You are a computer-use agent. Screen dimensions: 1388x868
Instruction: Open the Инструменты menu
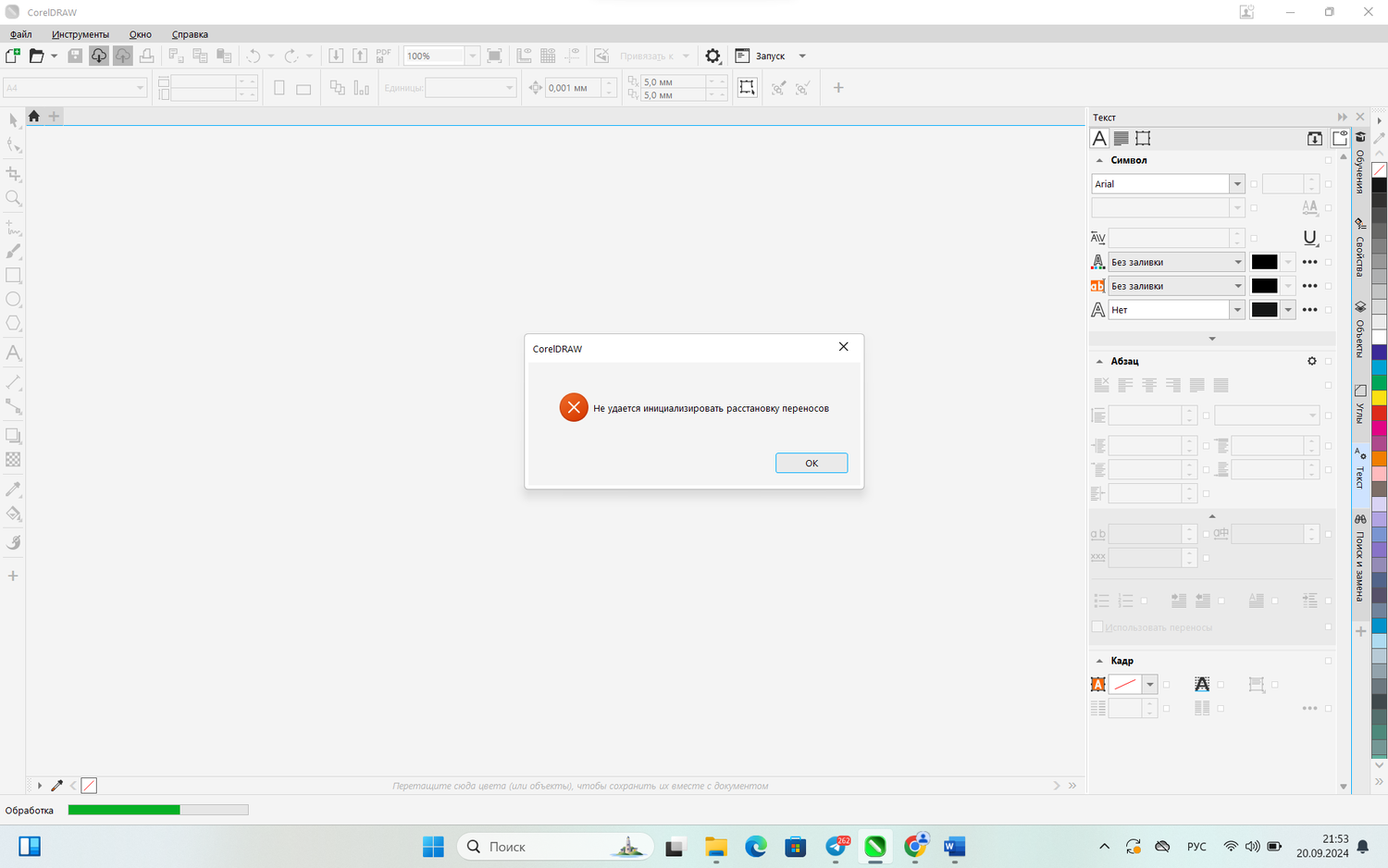pyautogui.click(x=81, y=34)
